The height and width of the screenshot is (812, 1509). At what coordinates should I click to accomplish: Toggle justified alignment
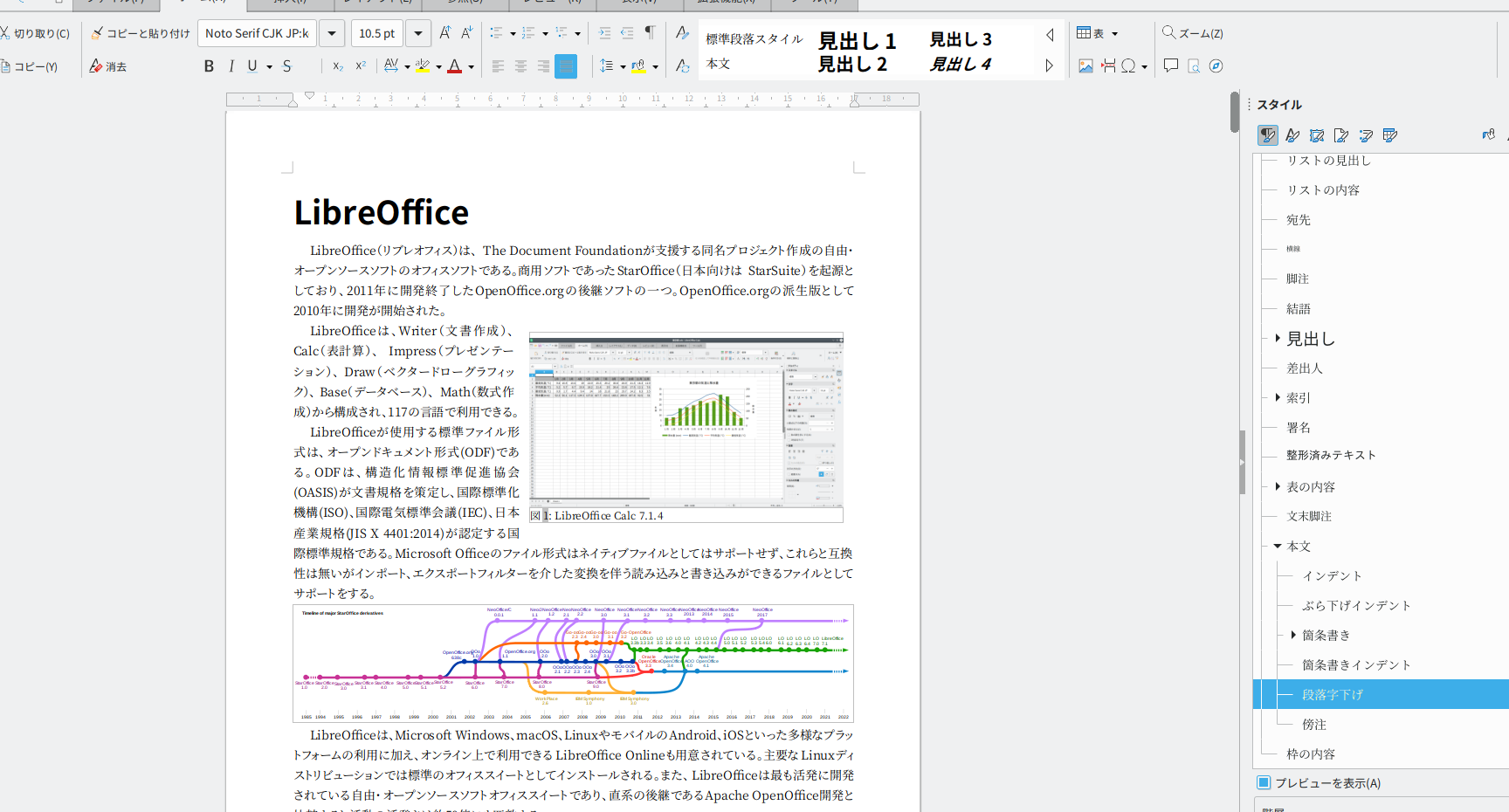[x=566, y=66]
